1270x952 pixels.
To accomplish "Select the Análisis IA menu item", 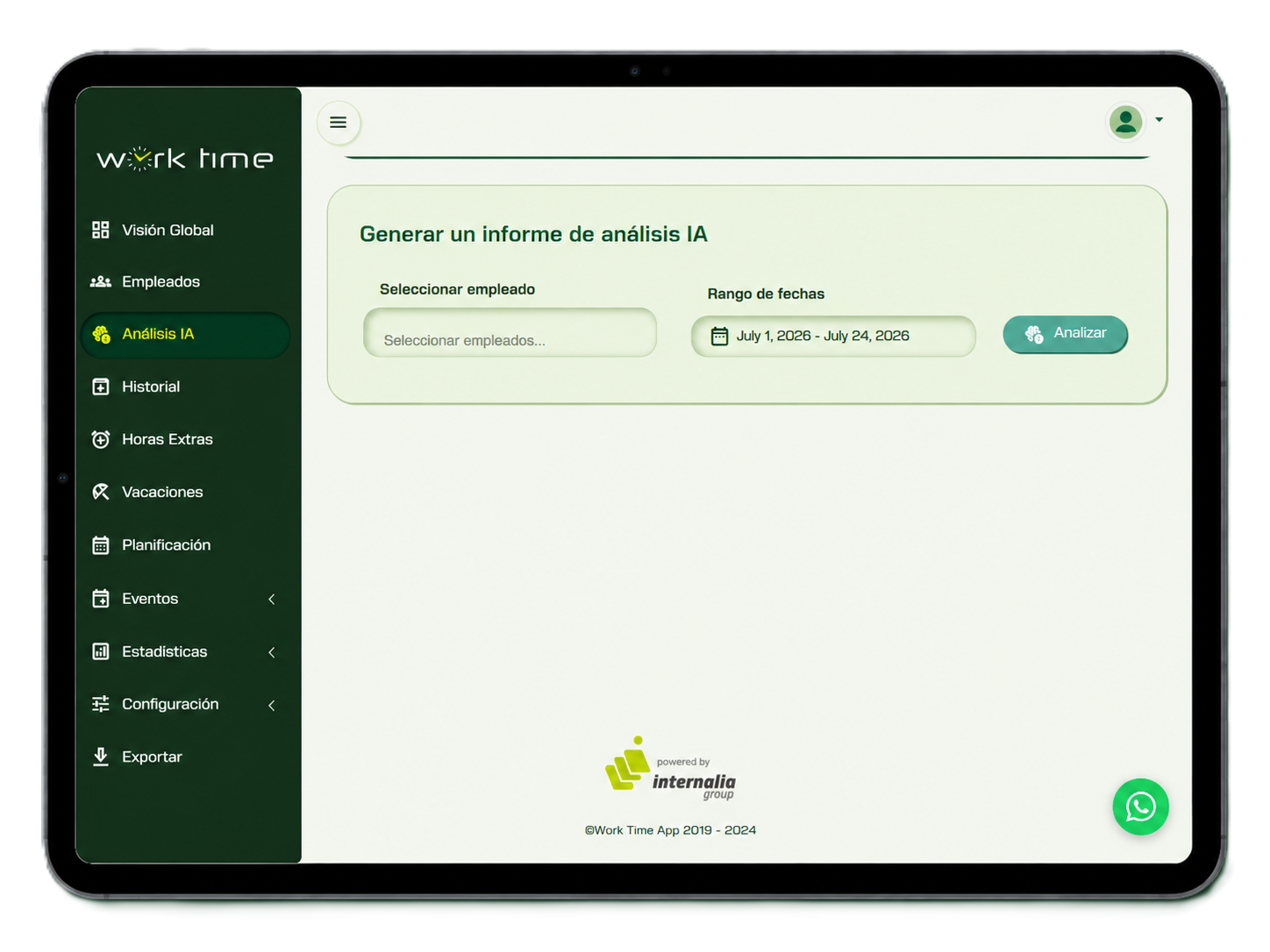I will point(185,335).
